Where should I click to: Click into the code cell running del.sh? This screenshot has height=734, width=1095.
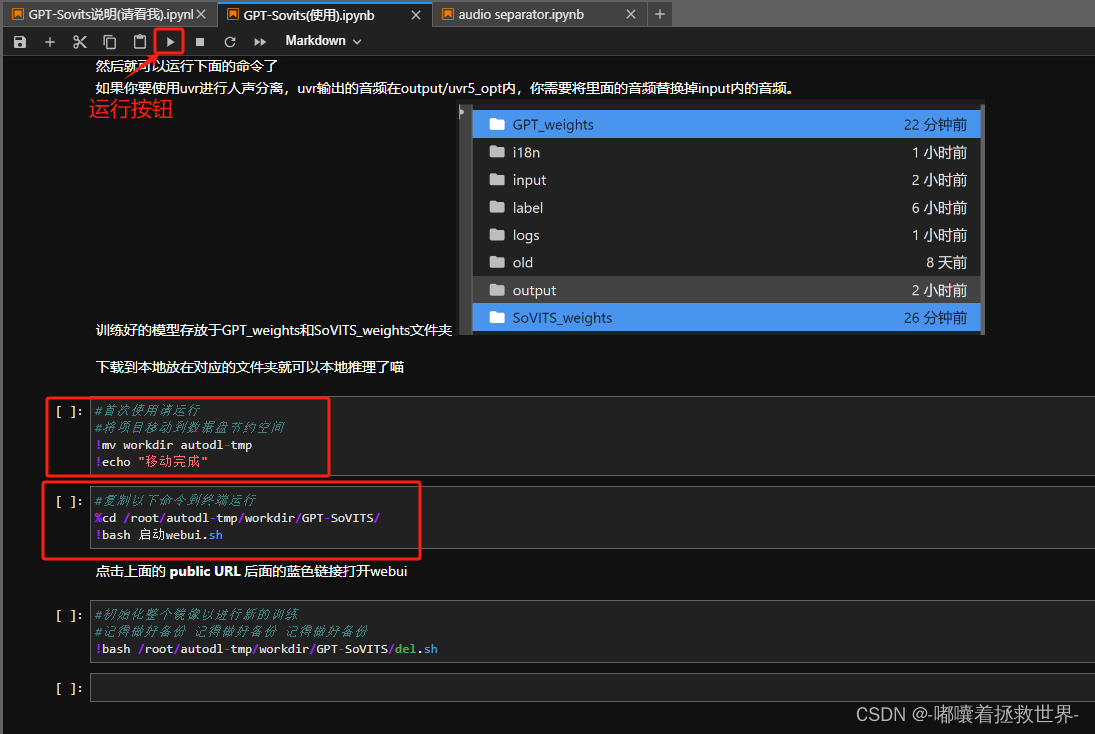click(x=592, y=631)
